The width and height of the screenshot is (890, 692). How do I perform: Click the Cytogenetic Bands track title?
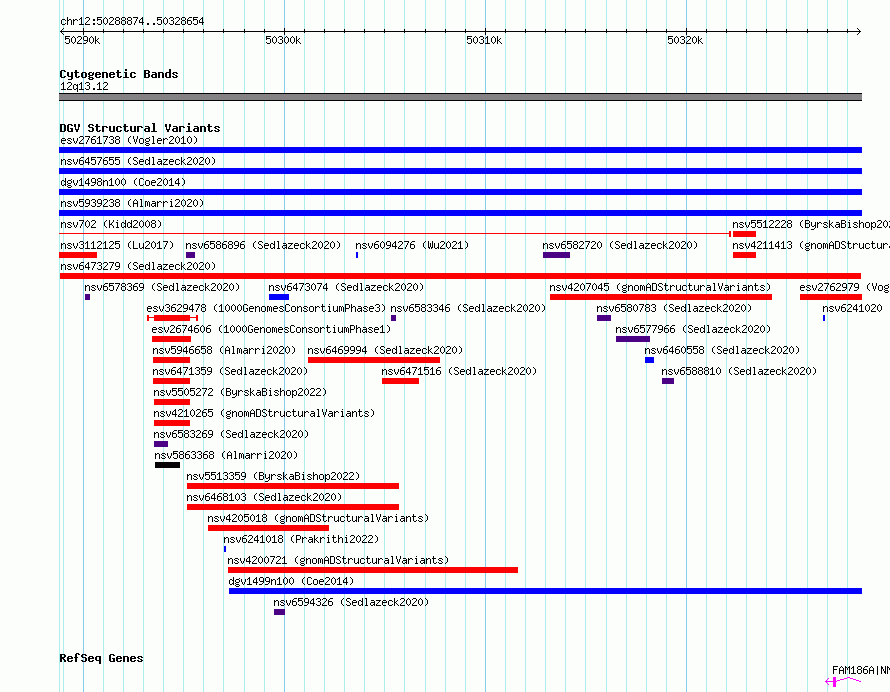click(x=119, y=74)
